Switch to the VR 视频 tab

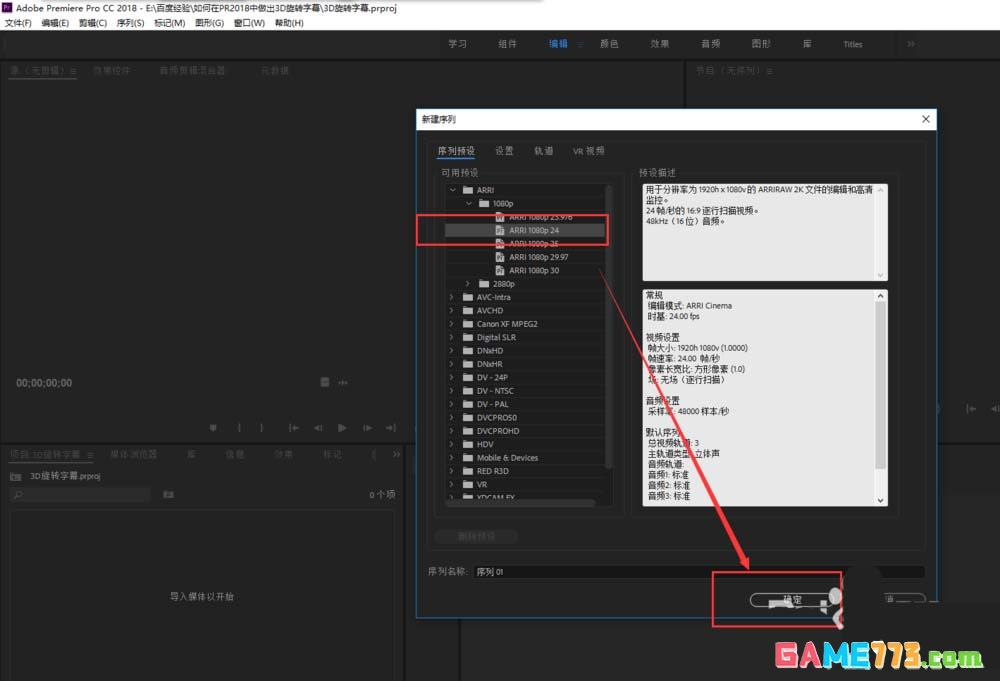point(588,151)
